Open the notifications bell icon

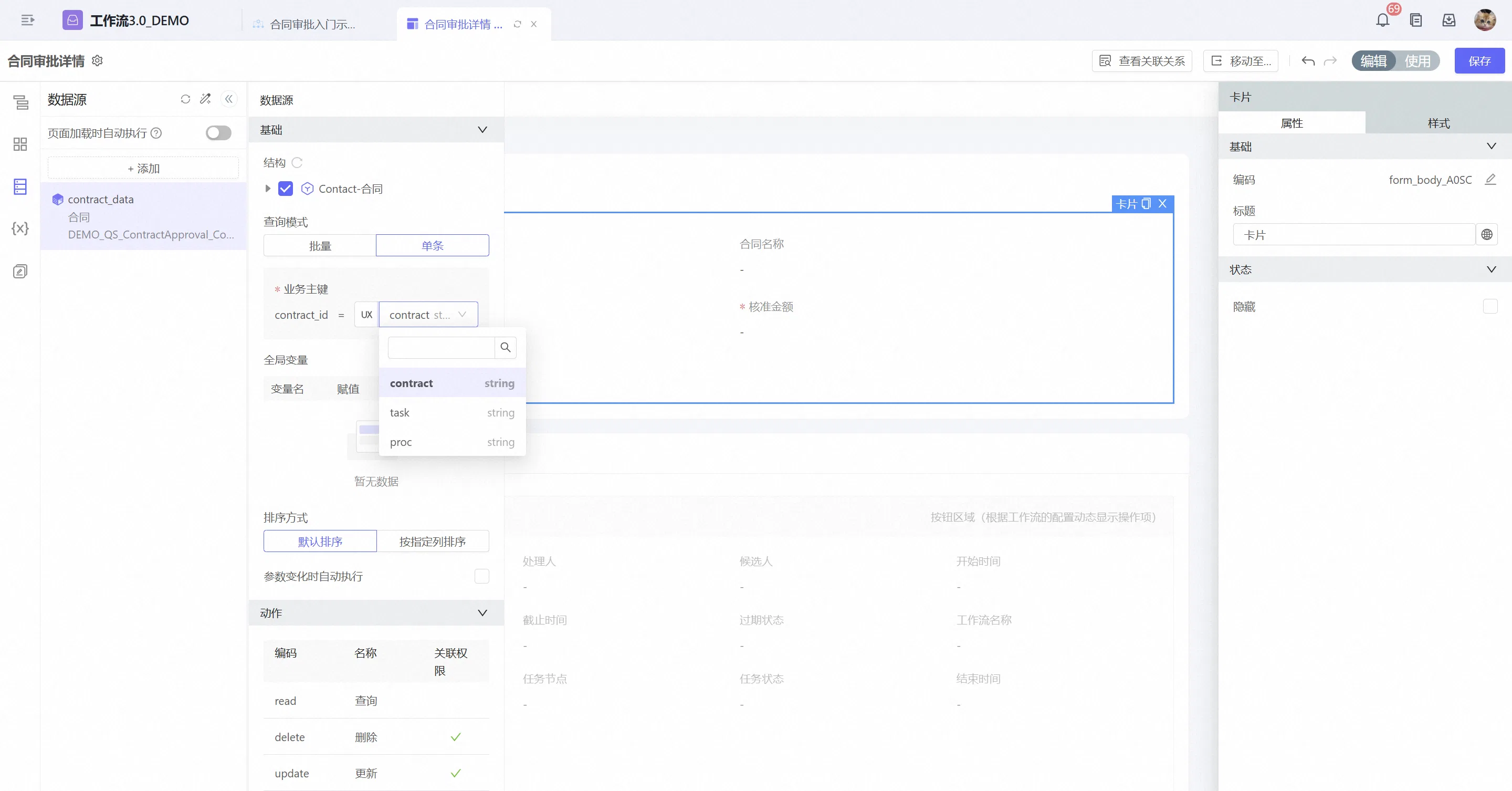click(1382, 20)
